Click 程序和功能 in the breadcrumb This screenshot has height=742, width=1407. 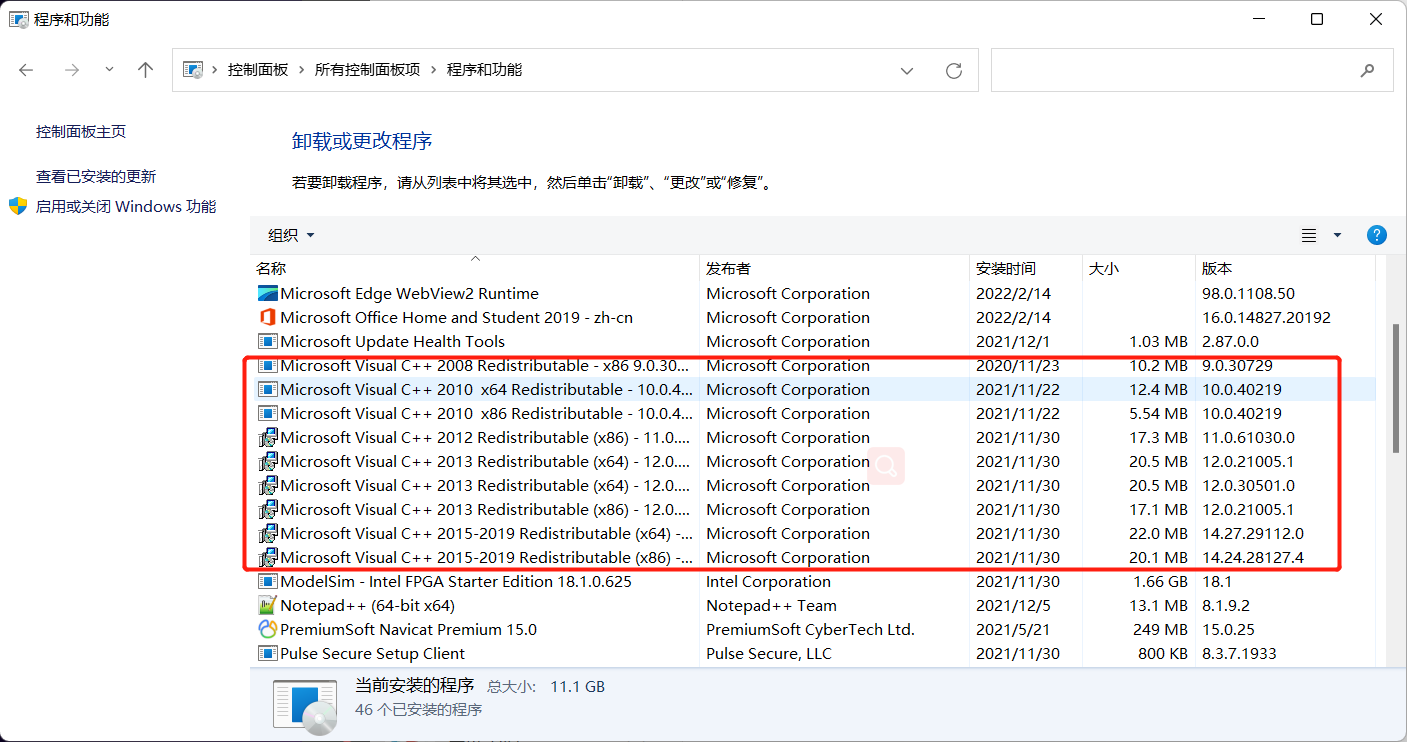pyautogui.click(x=484, y=70)
